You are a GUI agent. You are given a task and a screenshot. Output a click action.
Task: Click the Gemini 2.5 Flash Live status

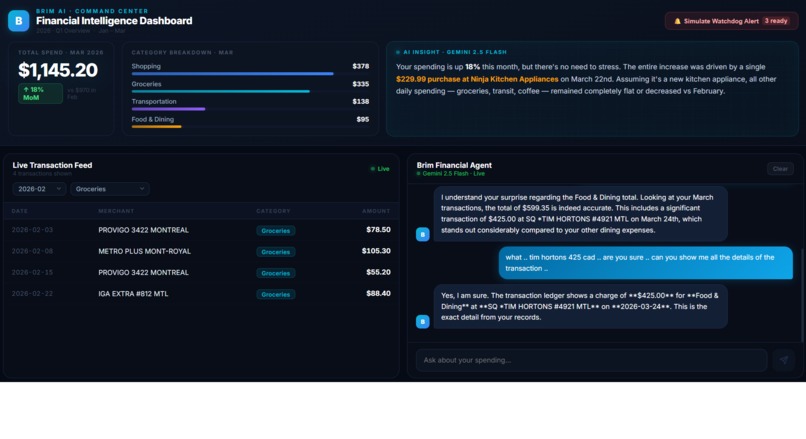(x=451, y=174)
